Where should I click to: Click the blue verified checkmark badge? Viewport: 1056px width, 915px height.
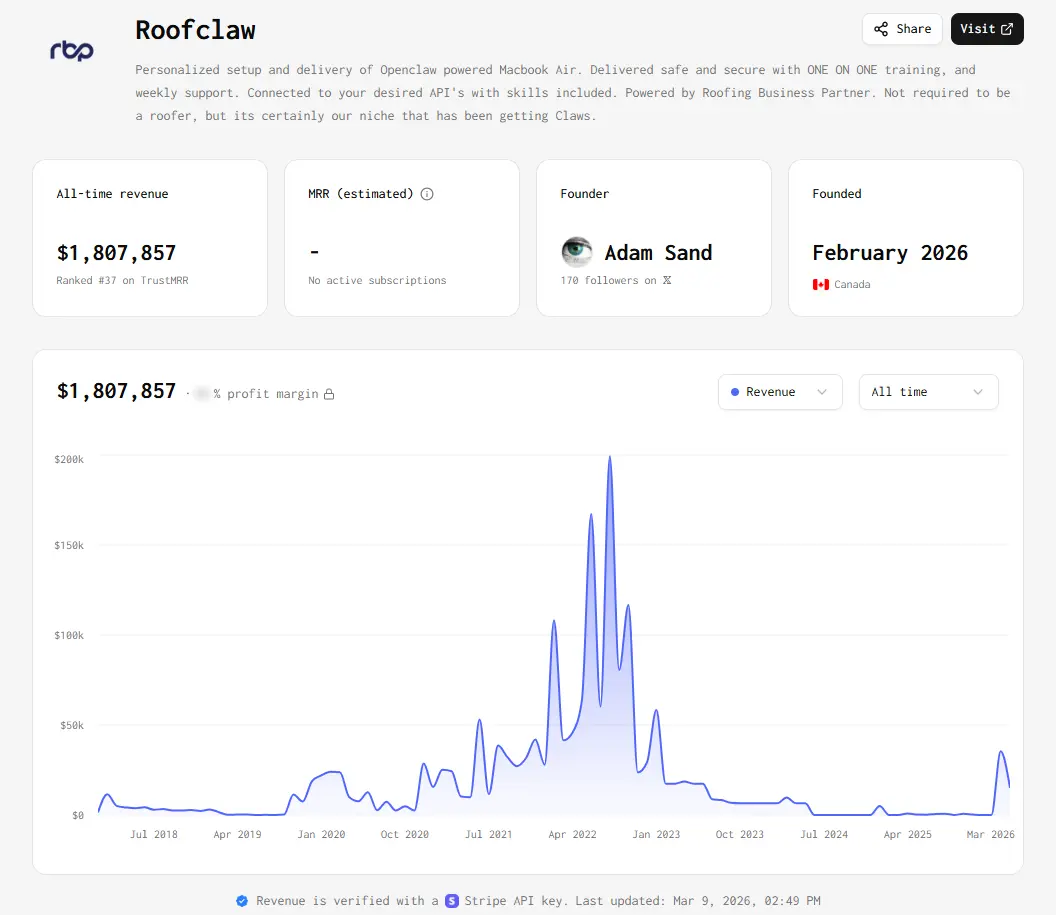242,901
